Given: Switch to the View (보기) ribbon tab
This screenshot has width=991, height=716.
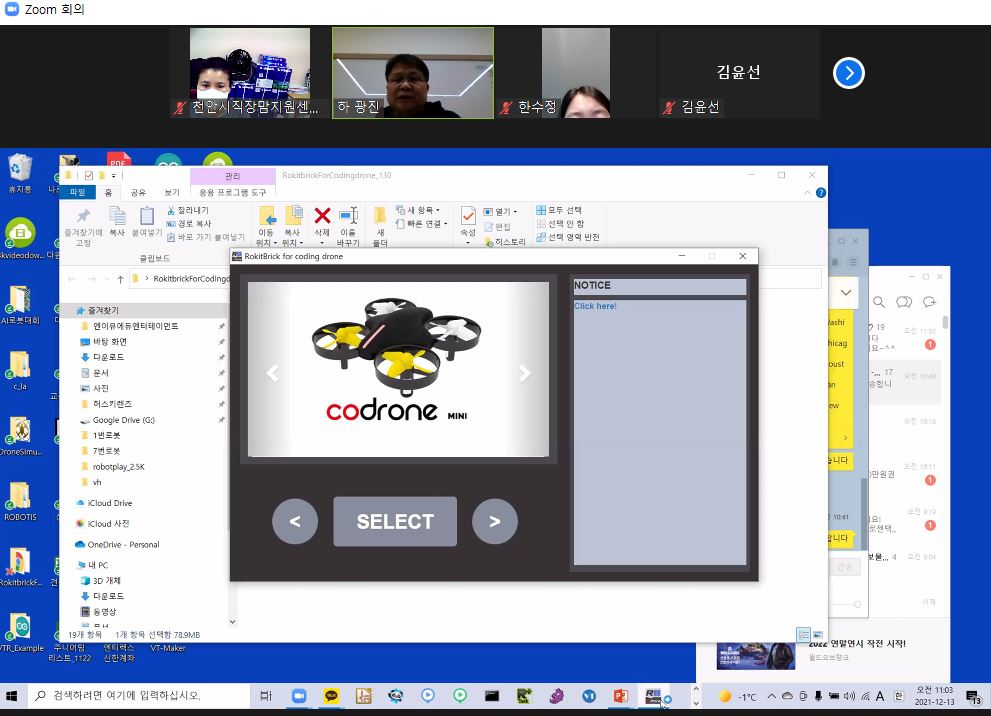Looking at the screenshot, I should (x=172, y=192).
